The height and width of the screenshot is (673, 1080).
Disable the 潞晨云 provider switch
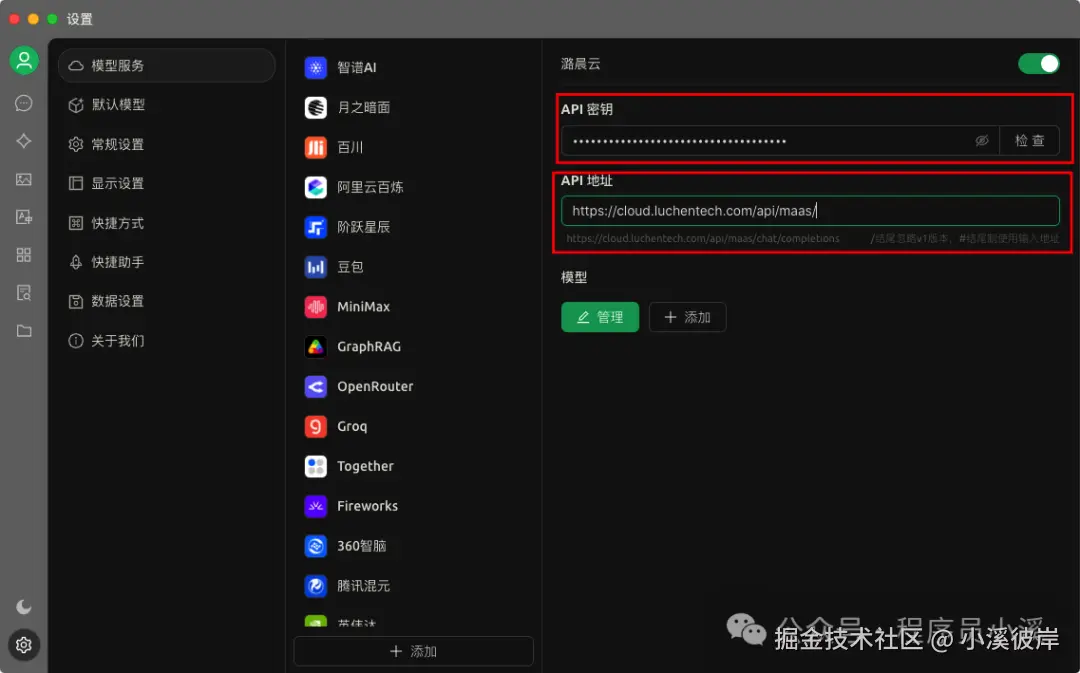tap(1039, 62)
